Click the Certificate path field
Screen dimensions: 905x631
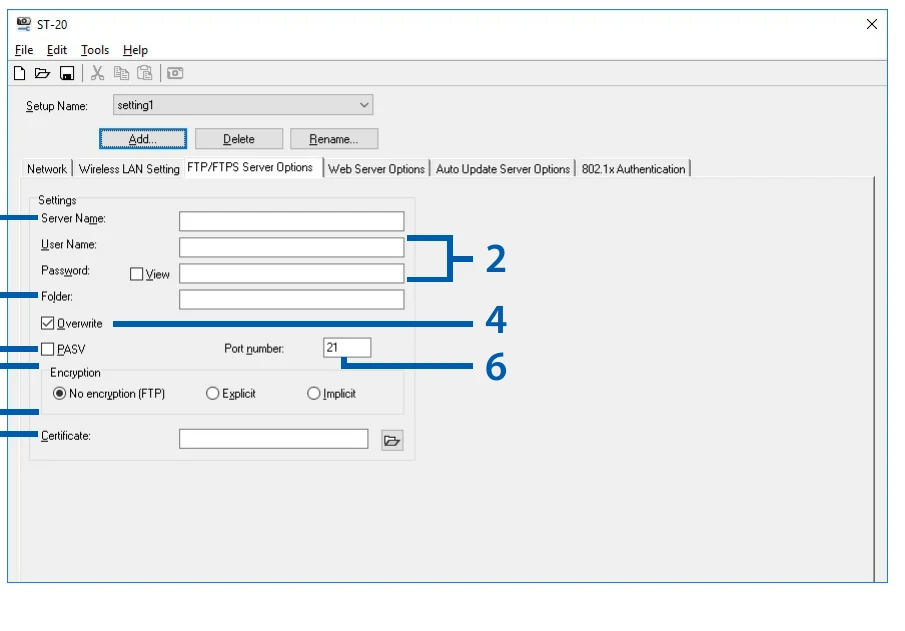pyautogui.click(x=274, y=439)
